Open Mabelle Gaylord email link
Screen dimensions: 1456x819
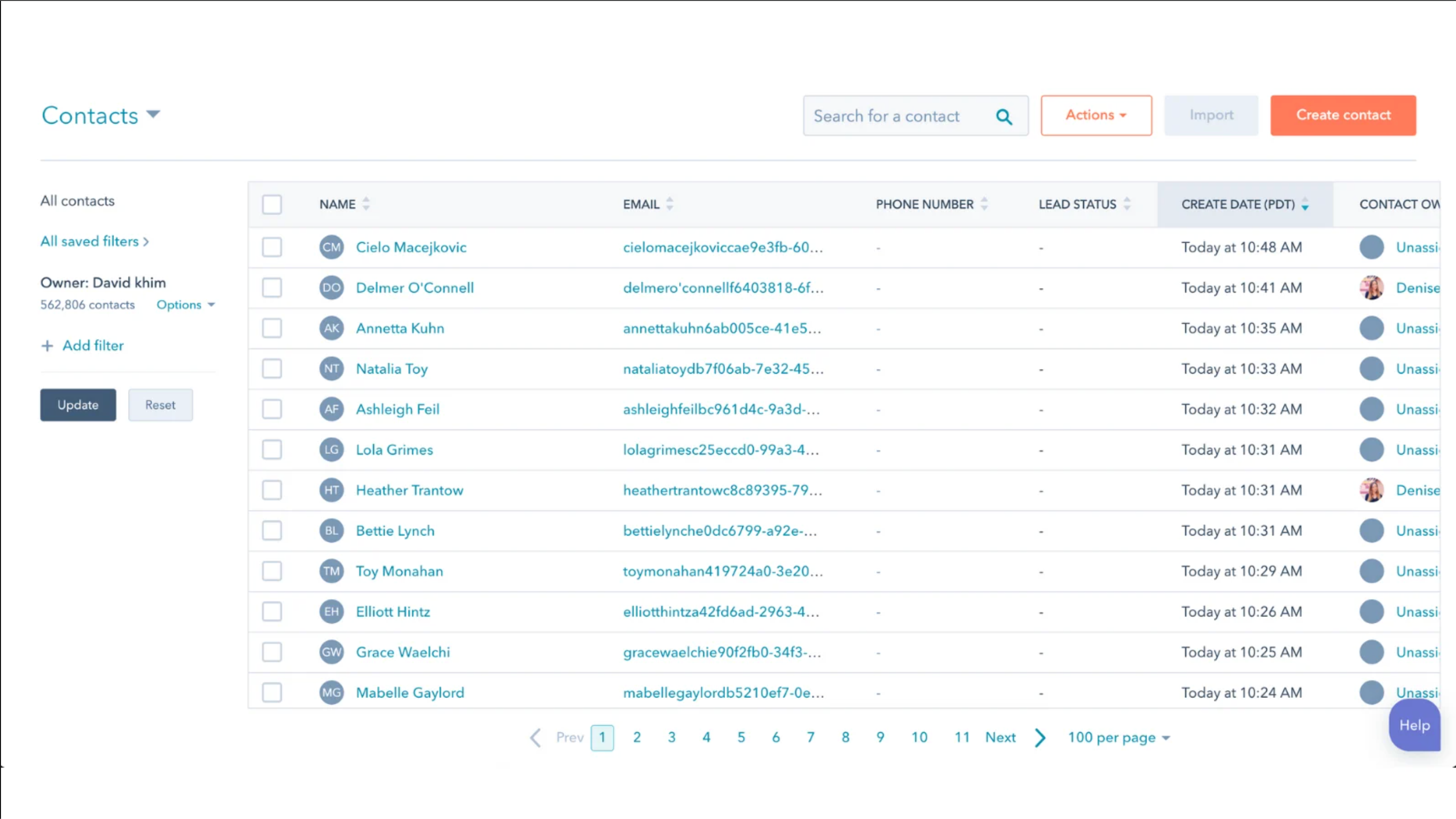tap(724, 692)
